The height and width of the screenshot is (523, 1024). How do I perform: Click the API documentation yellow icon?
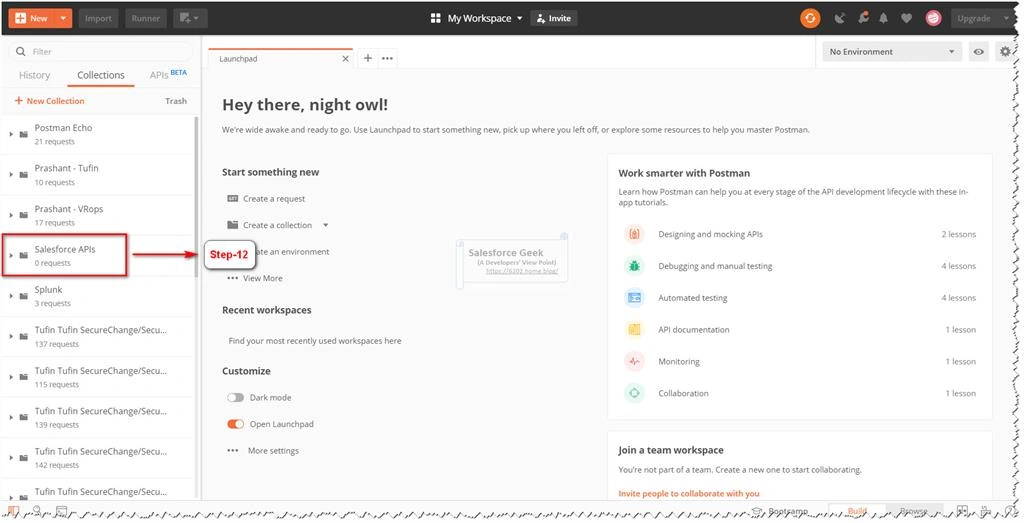coord(634,330)
